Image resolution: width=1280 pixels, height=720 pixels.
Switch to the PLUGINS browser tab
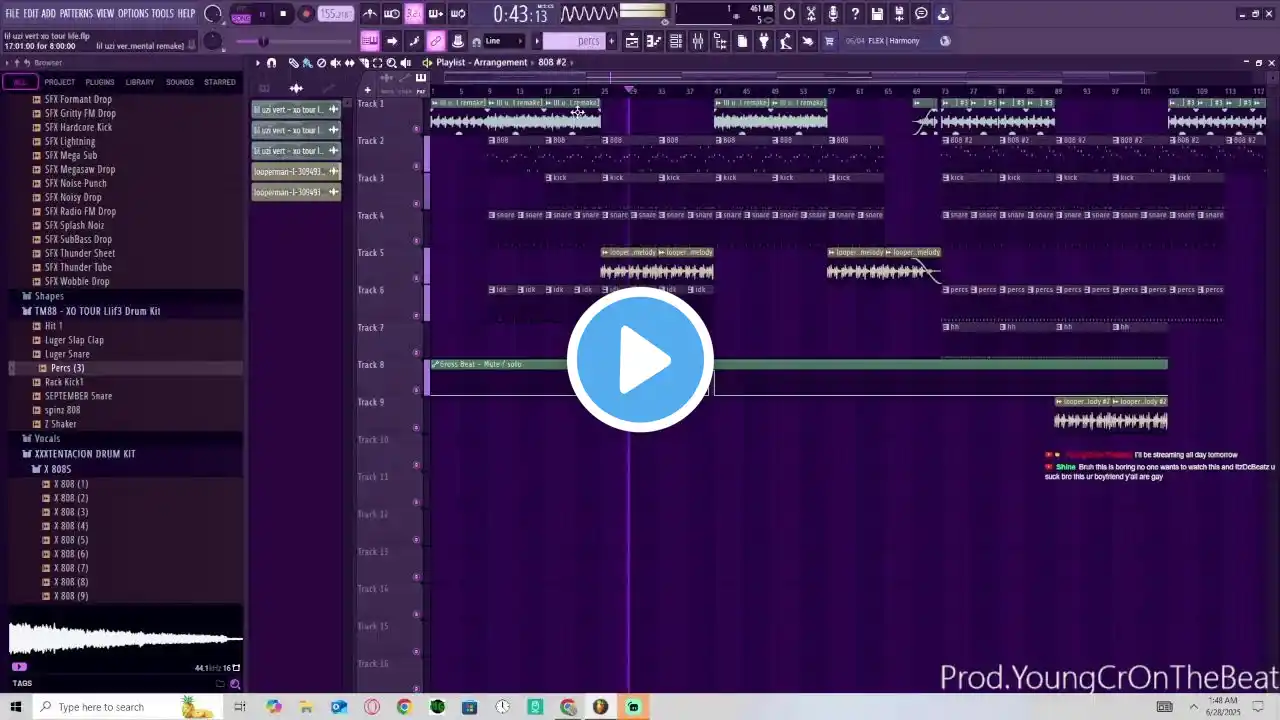(x=100, y=82)
